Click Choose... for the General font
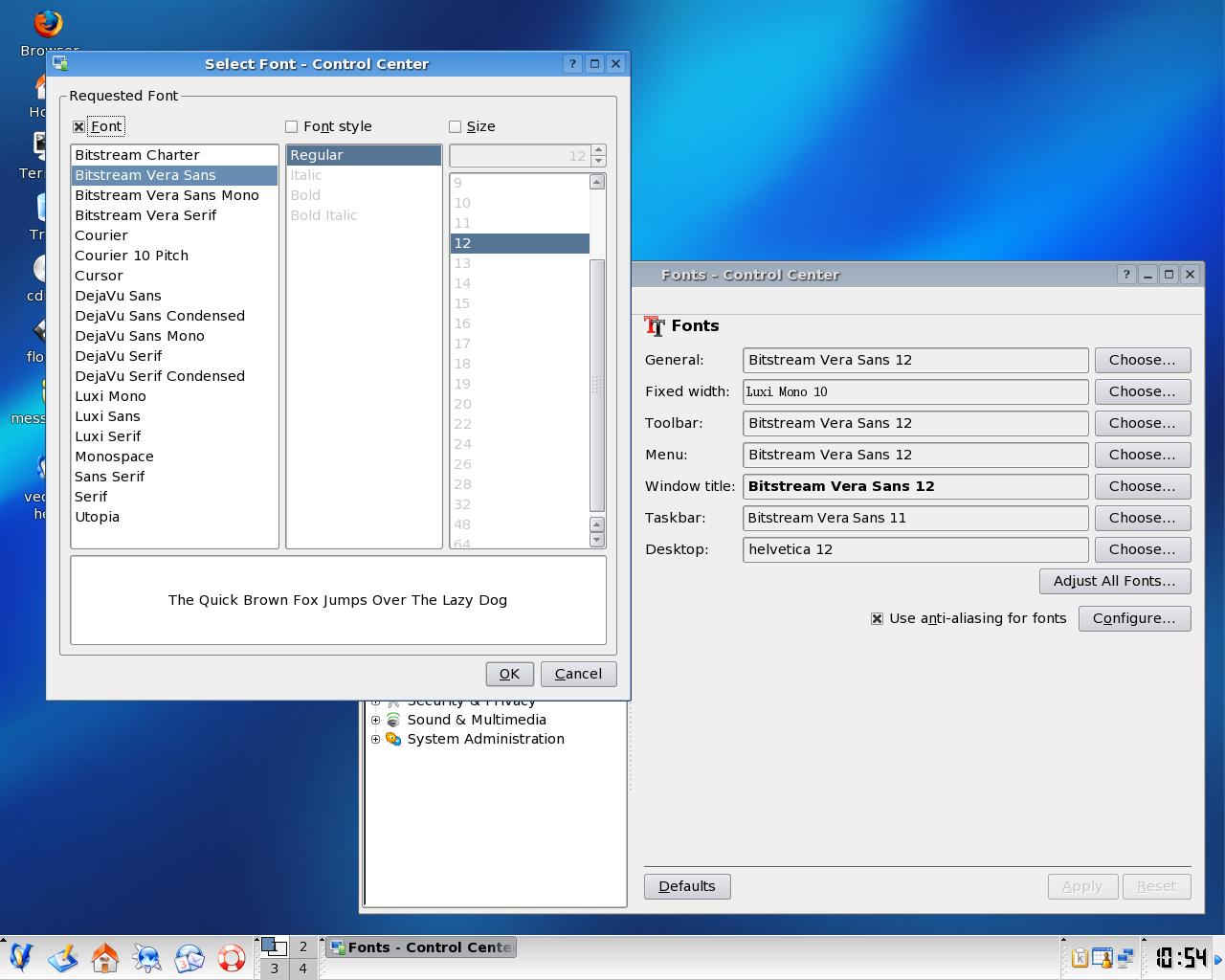1225x980 pixels. tap(1143, 360)
